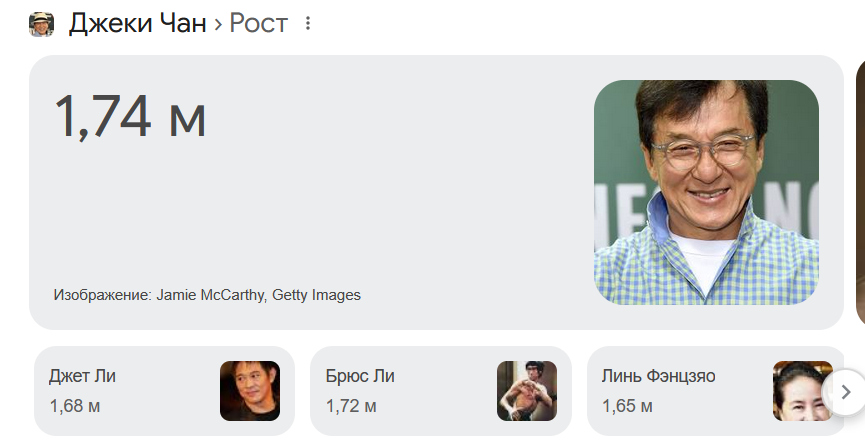
Task: Open the Джет Ли thumbnail photo
Action: coord(249,391)
